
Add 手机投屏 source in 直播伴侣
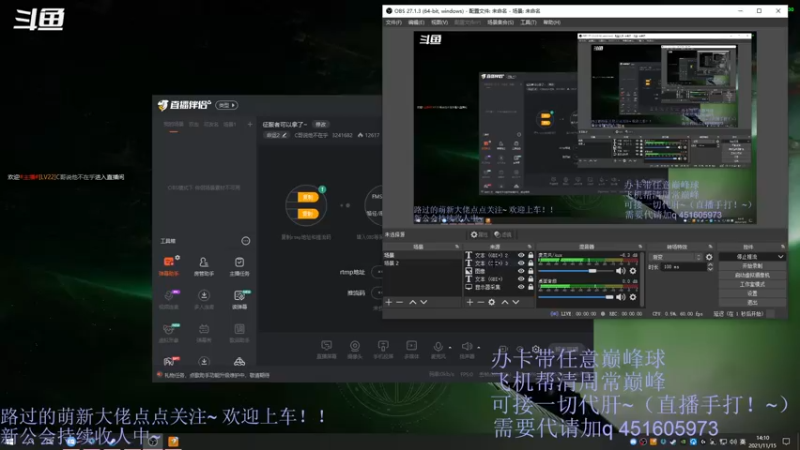click(383, 350)
